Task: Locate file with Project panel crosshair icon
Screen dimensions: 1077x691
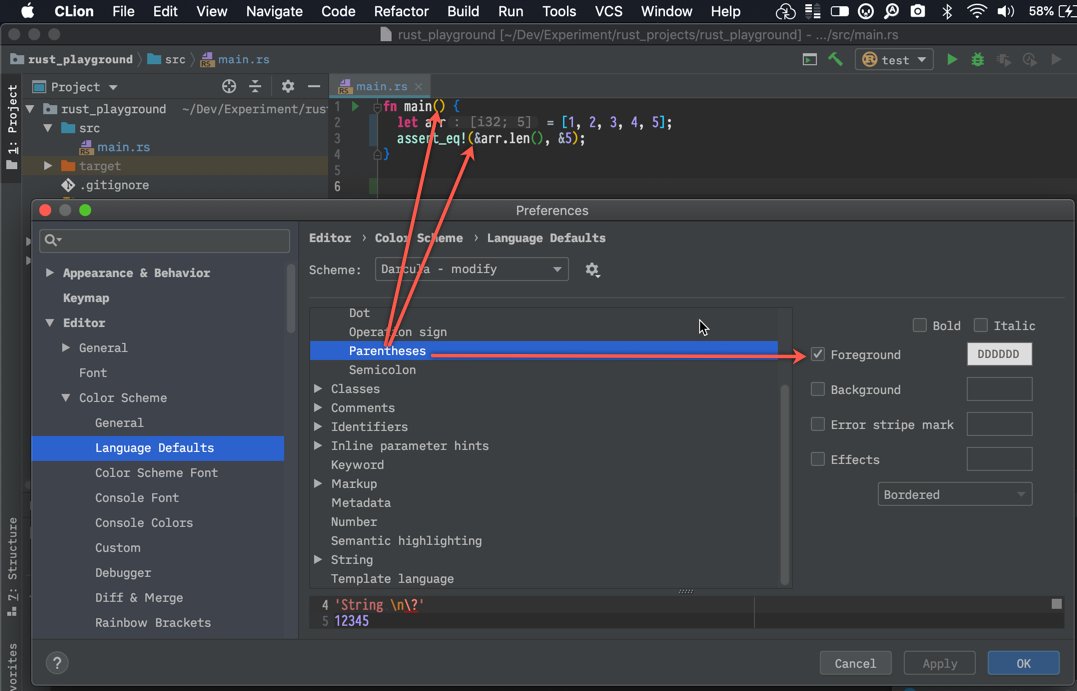Action: tap(229, 87)
